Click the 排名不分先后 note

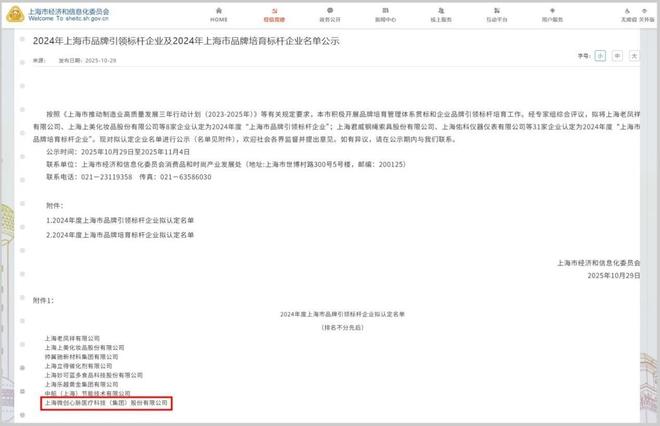coord(342,327)
